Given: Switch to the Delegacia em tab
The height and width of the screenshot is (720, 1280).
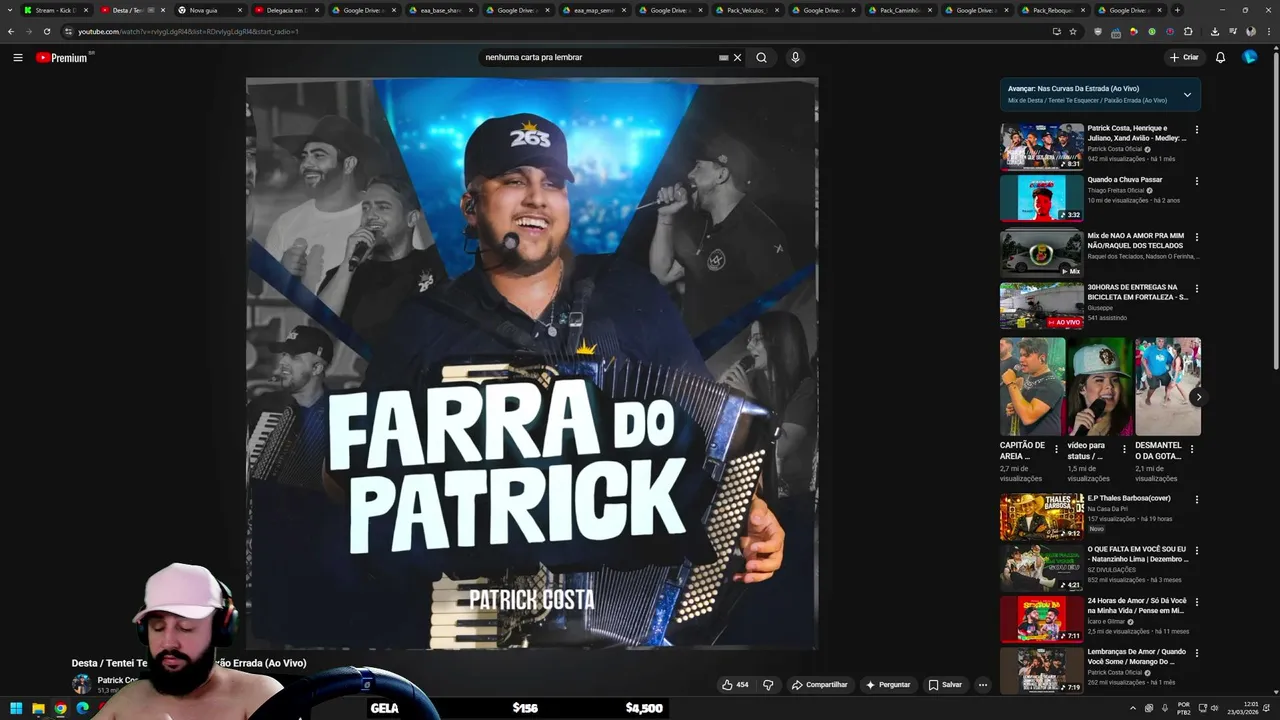Looking at the screenshot, I should pyautogui.click(x=287, y=10).
